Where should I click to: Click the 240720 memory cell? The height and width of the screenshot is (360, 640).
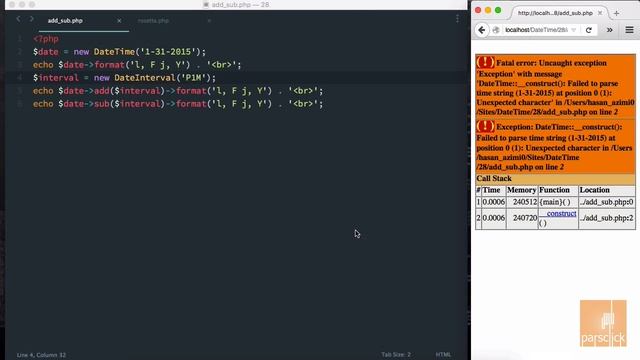522,218
